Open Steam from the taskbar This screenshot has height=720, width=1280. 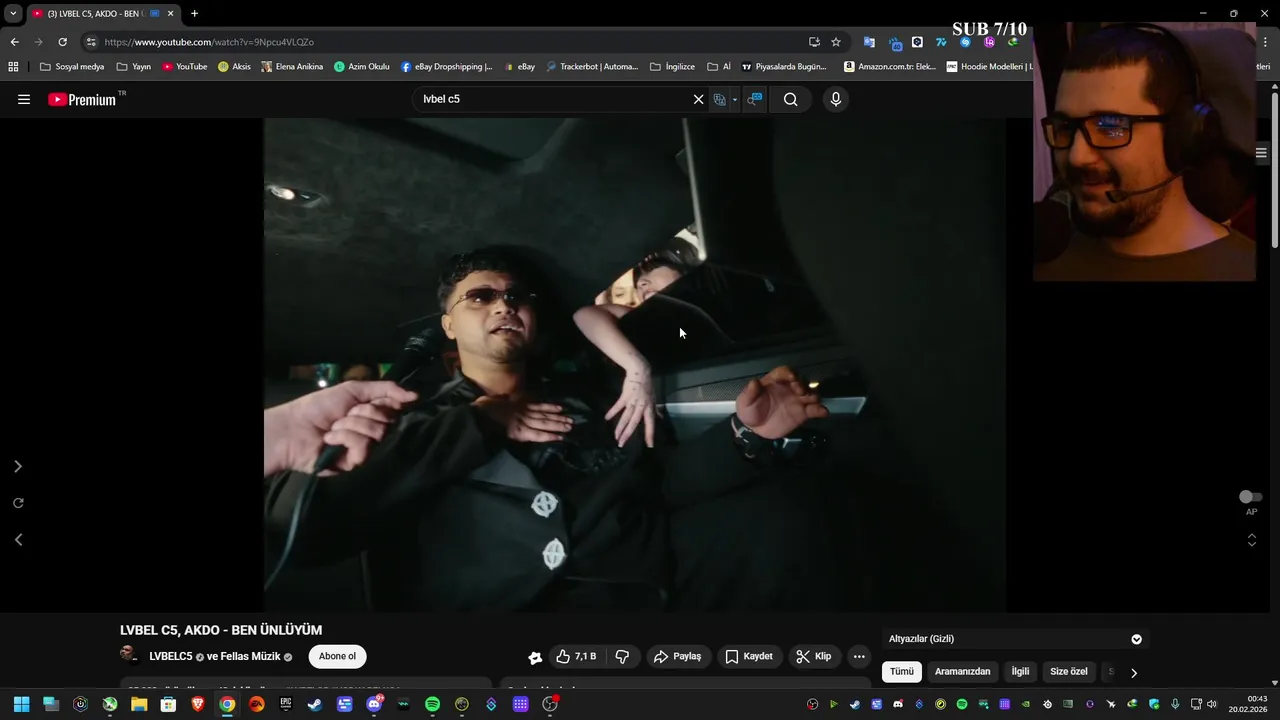tap(315, 704)
